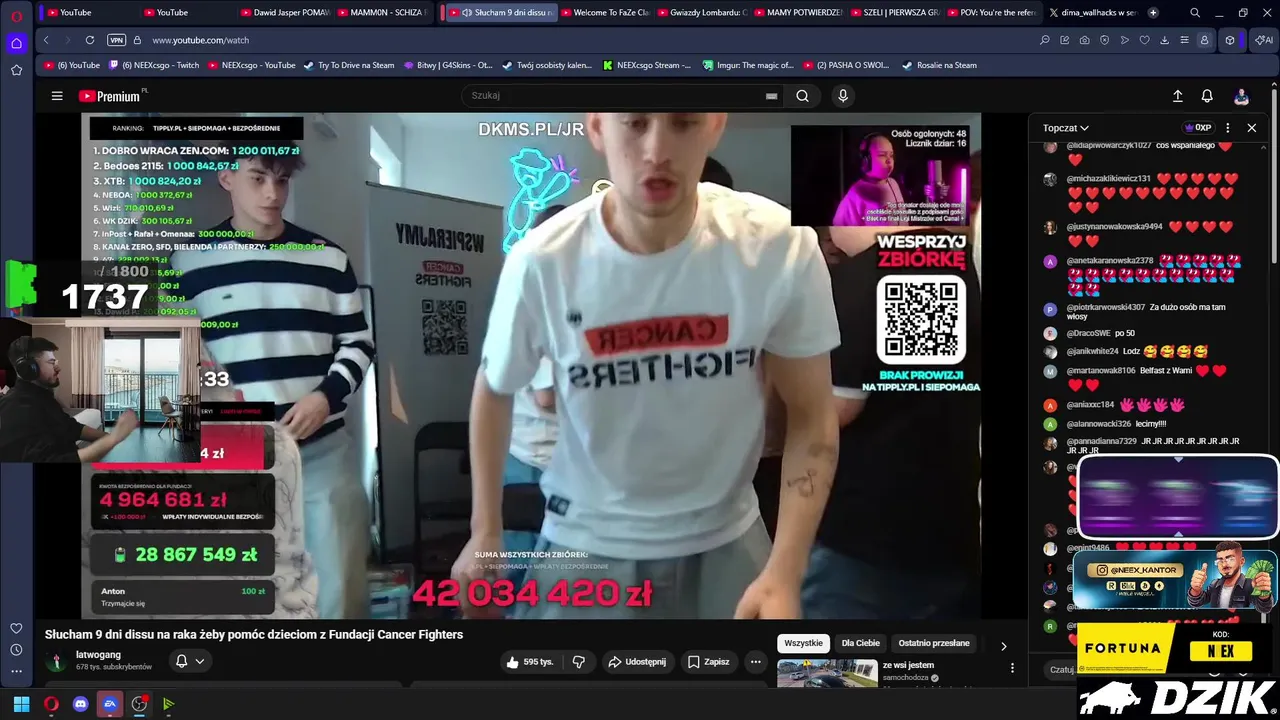The width and height of the screenshot is (1280, 720).
Task: Toggle 0XP channel points button in chat
Action: [1198, 128]
